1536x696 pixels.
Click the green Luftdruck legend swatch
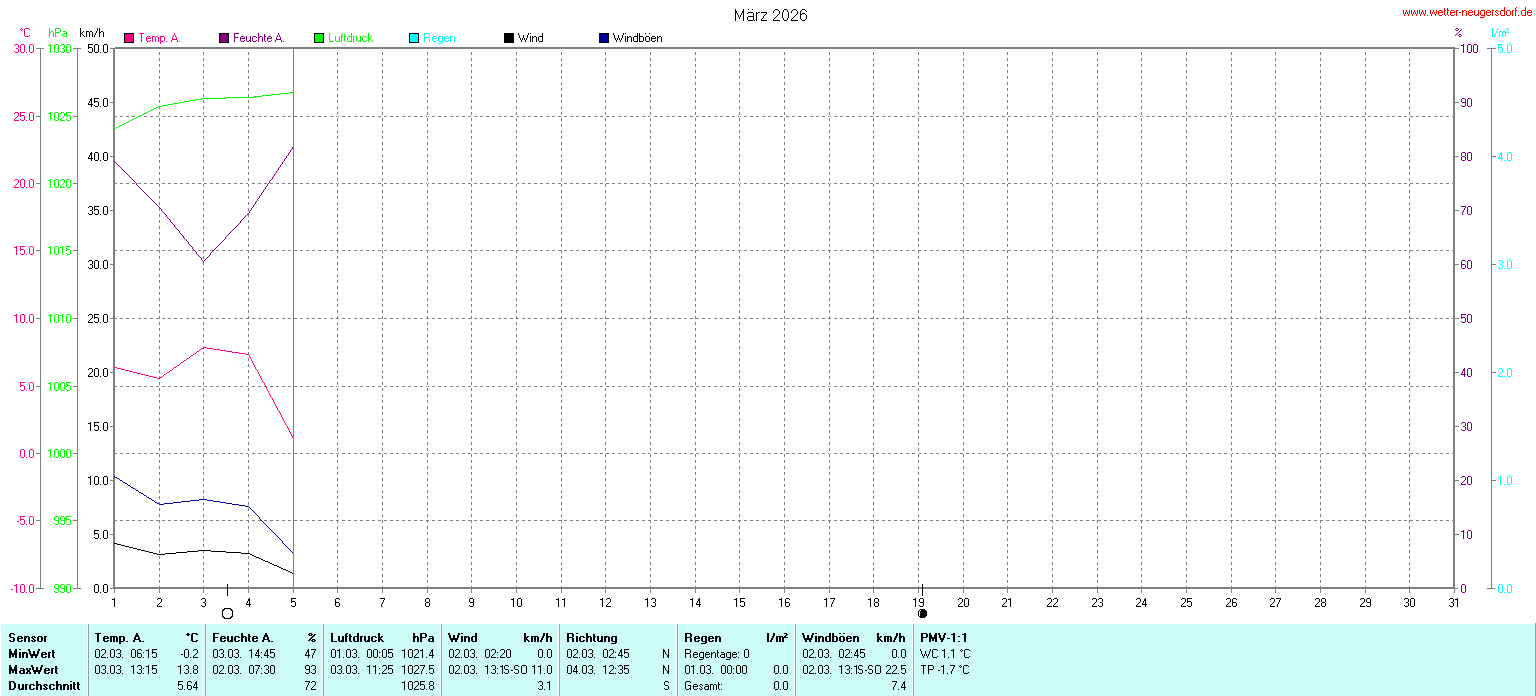pos(320,38)
